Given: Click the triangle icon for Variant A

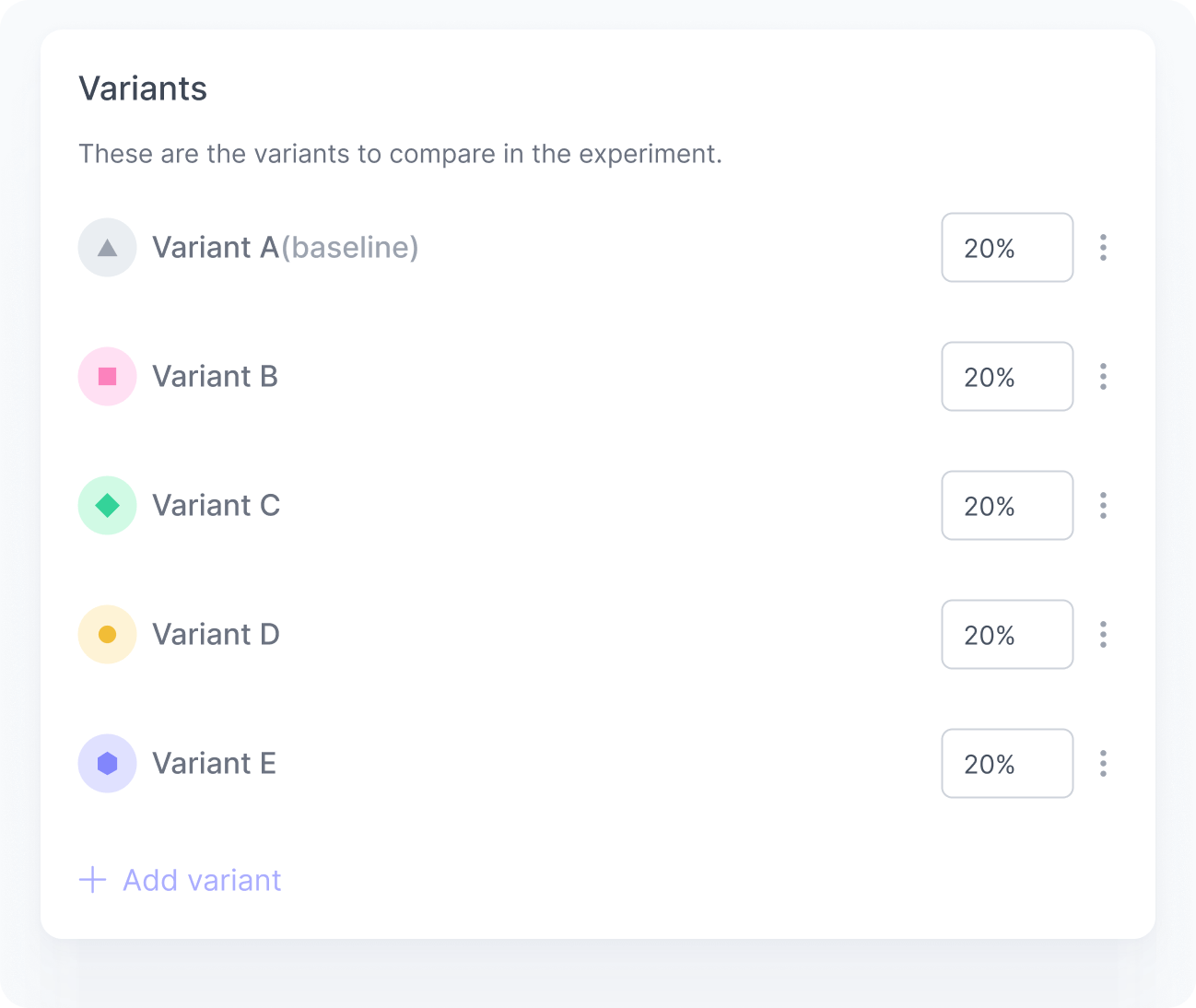Looking at the screenshot, I should click(x=107, y=247).
